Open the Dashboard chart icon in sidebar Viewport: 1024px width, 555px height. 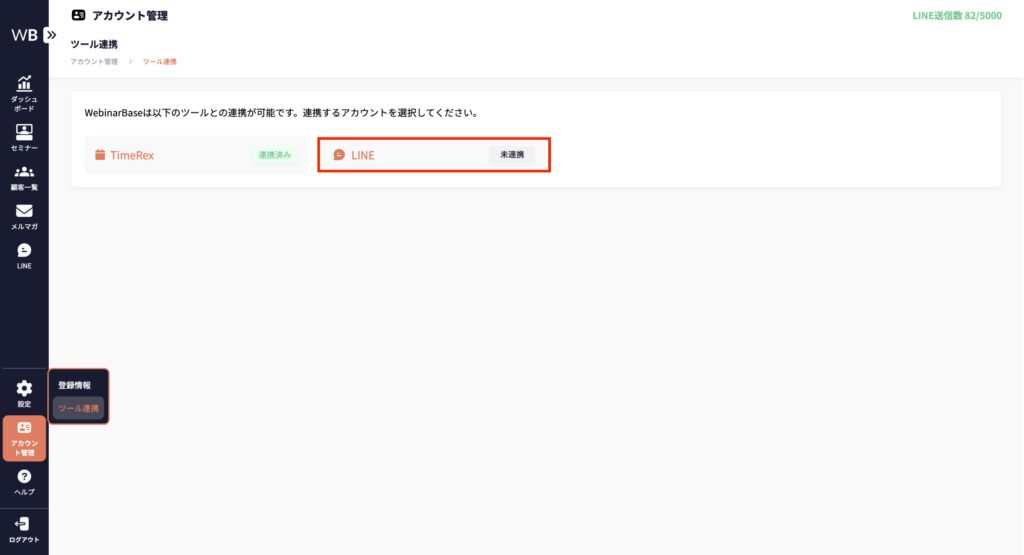[x=24, y=84]
